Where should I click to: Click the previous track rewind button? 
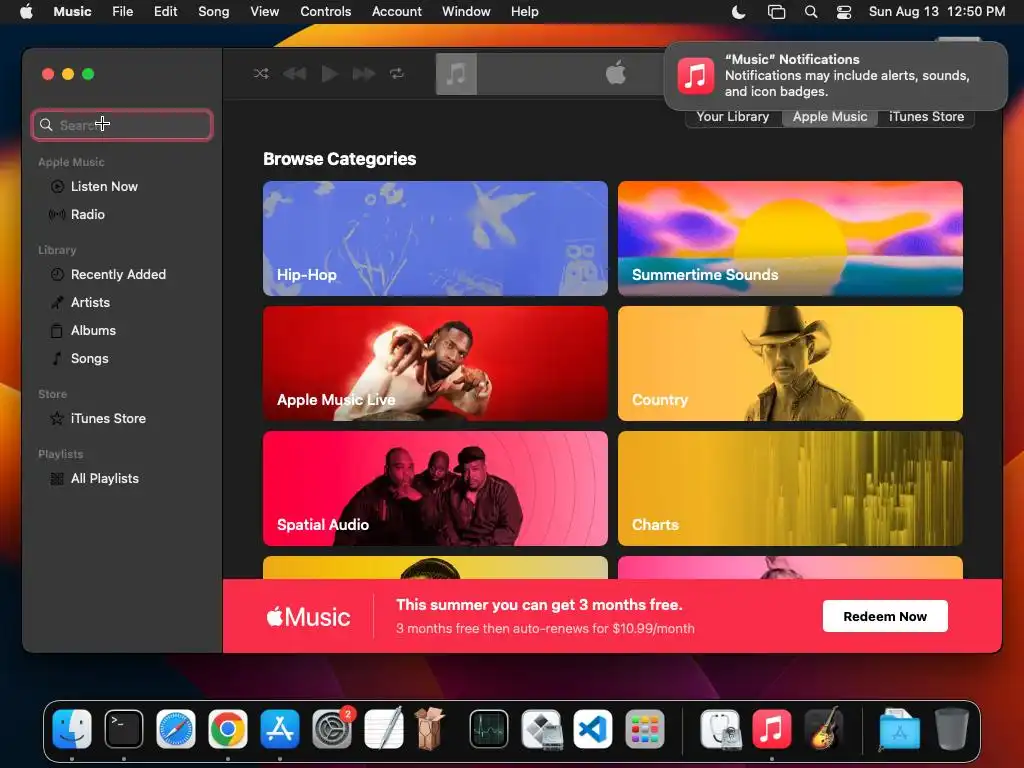click(x=295, y=74)
